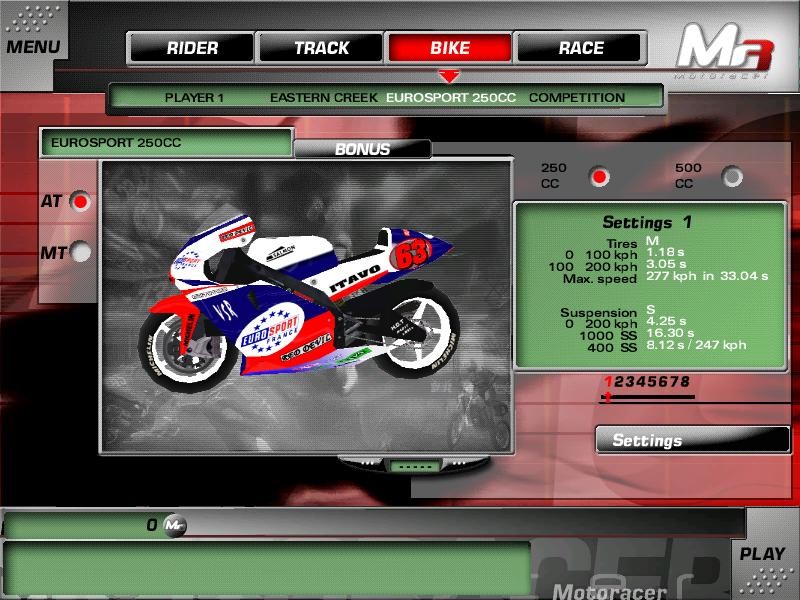Click the Tires value M
Image resolution: width=800 pixels, height=600 pixels.
[x=652, y=240]
